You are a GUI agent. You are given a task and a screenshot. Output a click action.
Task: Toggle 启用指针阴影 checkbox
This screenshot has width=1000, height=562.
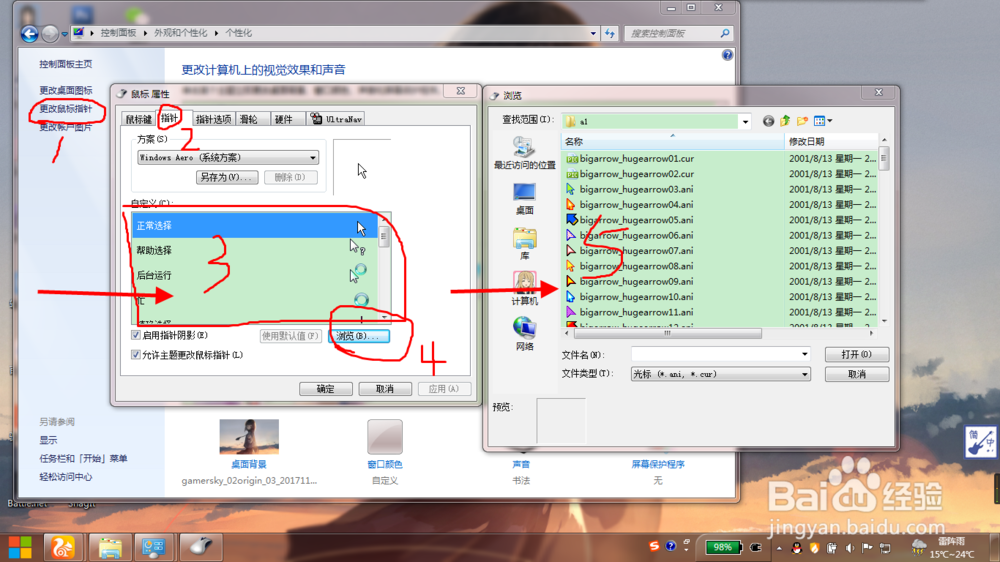136,335
